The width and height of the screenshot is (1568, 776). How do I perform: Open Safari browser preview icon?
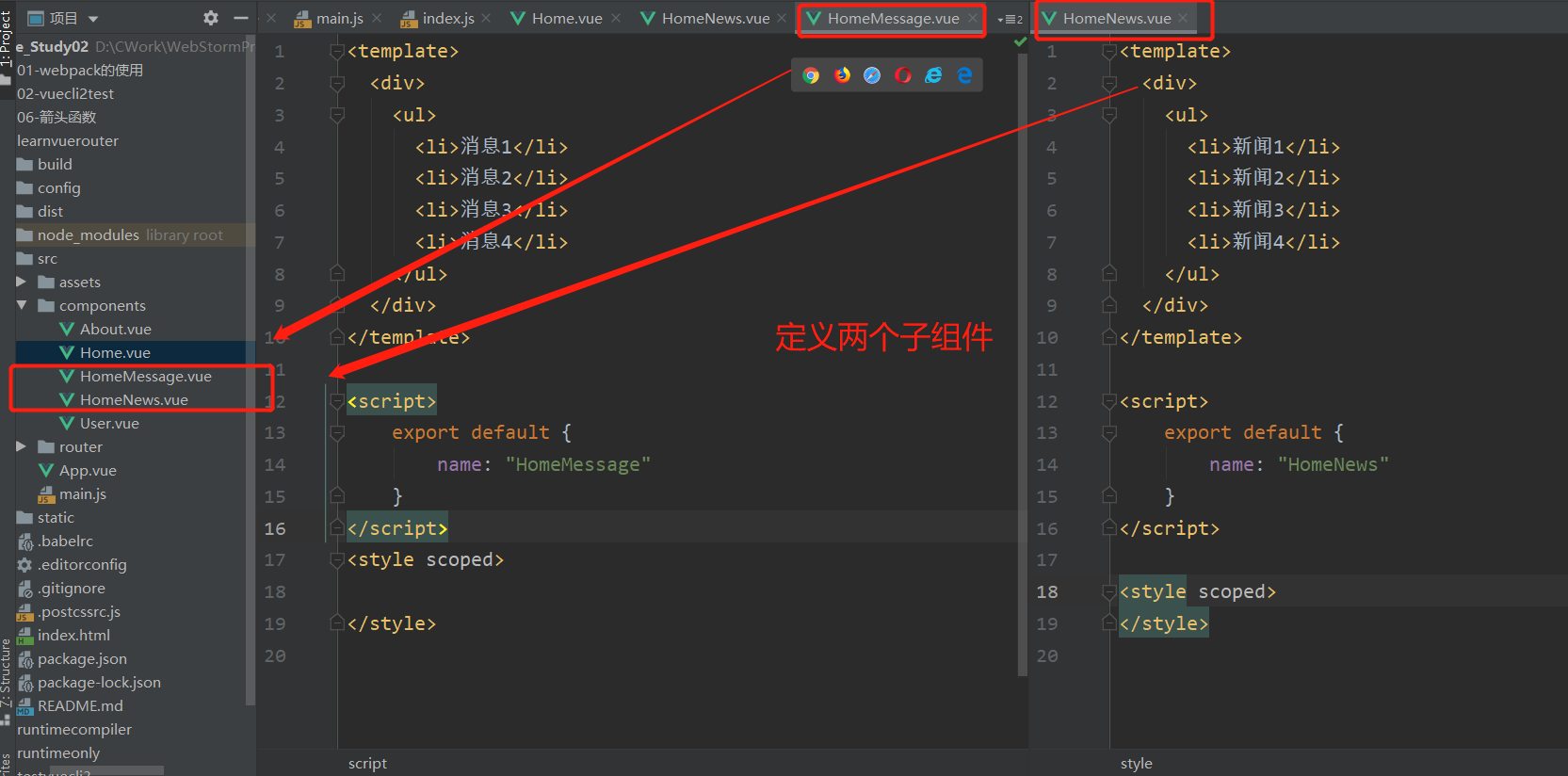tap(872, 75)
